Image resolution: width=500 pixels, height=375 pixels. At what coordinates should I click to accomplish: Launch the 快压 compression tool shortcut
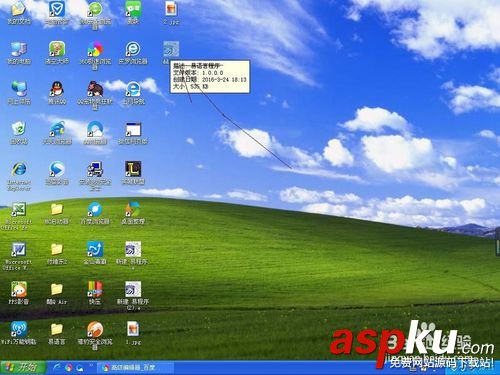(x=95, y=293)
